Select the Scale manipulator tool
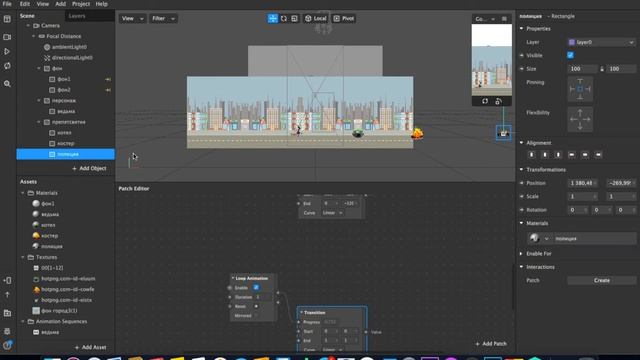The image size is (640, 360). pos(294,18)
